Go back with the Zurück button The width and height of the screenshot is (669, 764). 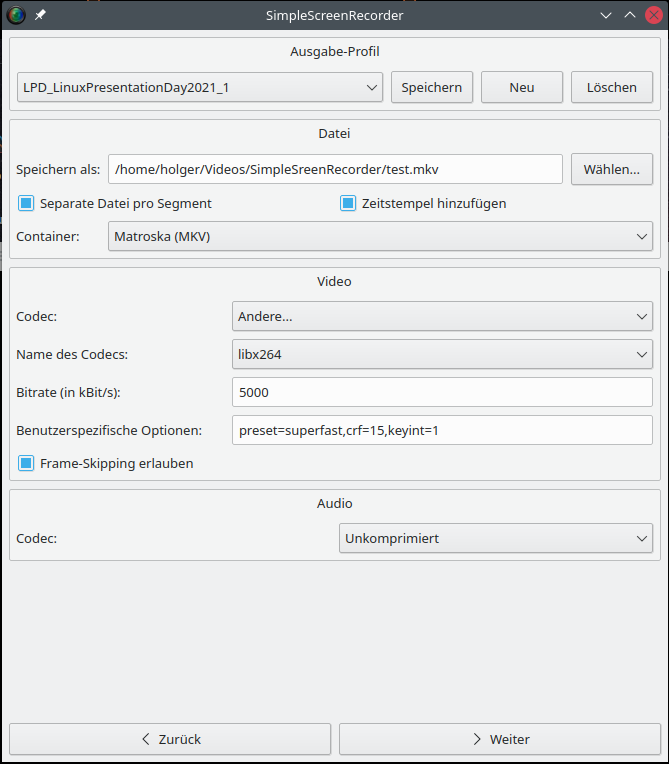click(170, 739)
